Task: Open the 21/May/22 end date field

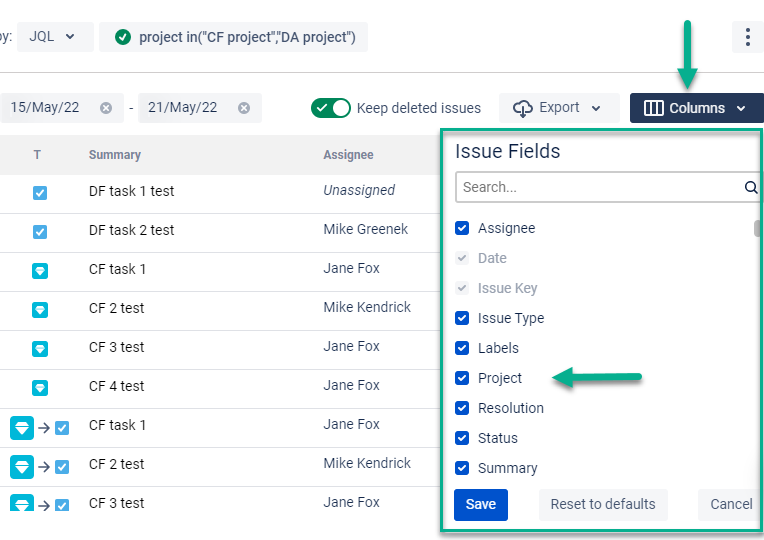Action: coord(200,108)
